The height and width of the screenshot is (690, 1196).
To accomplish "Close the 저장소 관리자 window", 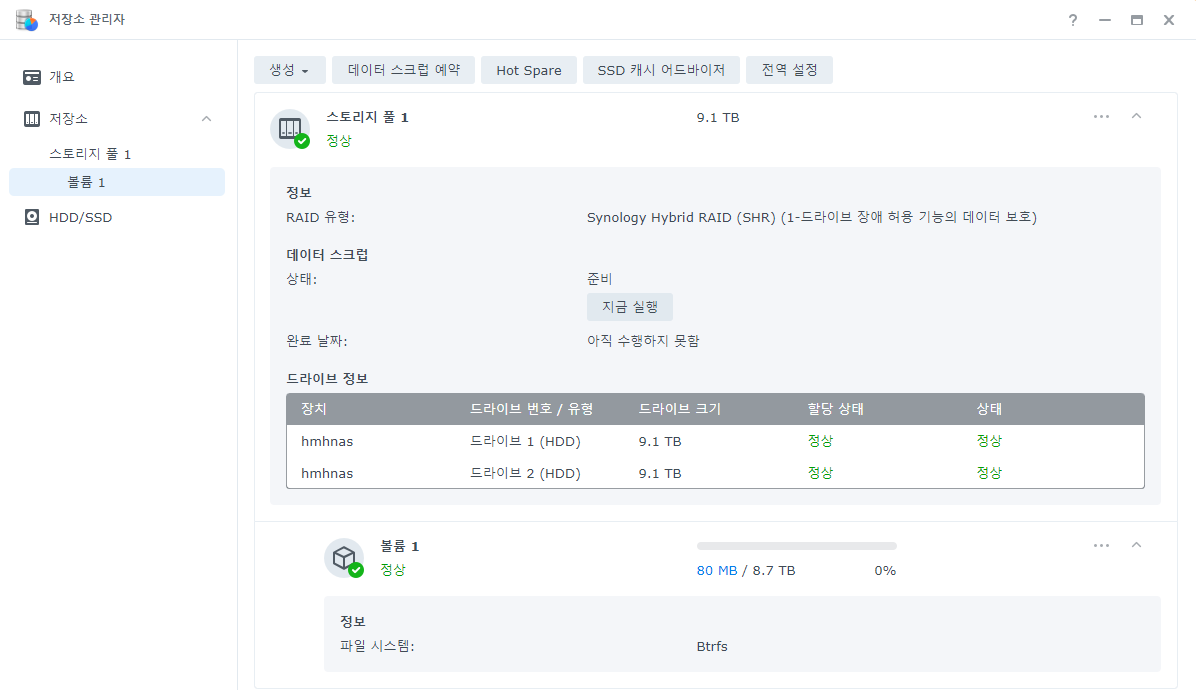I will pyautogui.click(x=1169, y=20).
